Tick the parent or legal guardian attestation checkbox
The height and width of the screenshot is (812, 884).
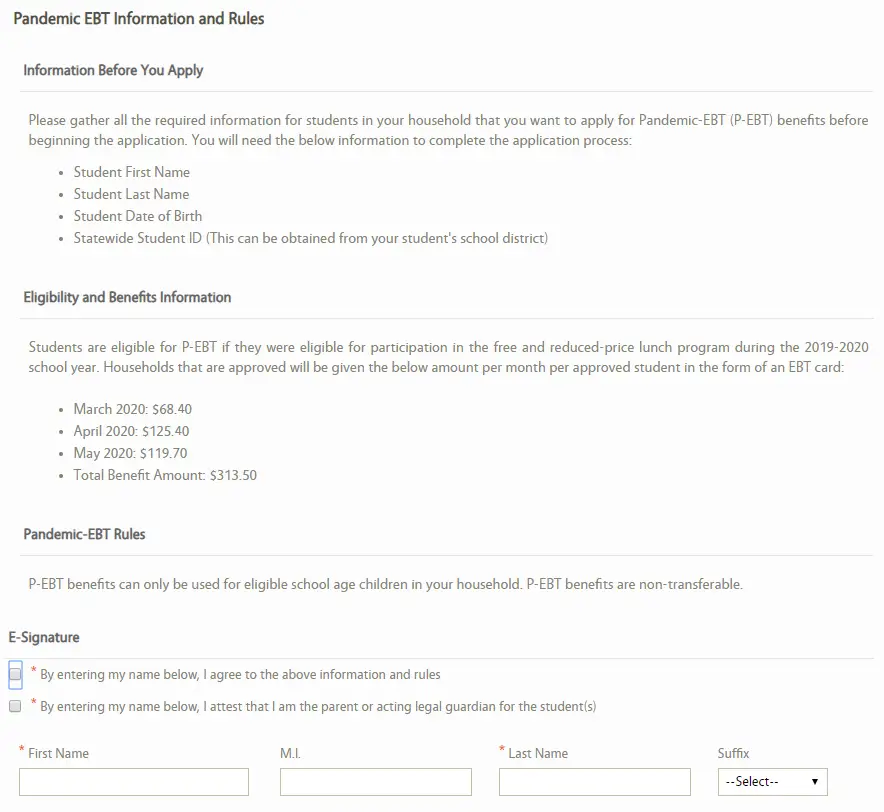15,706
